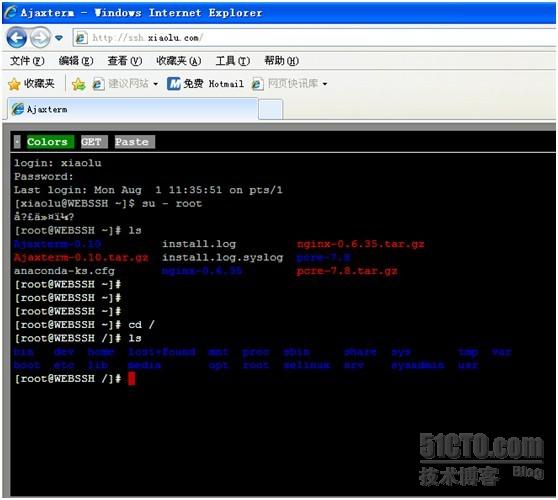The height and width of the screenshot is (500, 558).
Task: Click the Last login line text
Action: coord(148,190)
